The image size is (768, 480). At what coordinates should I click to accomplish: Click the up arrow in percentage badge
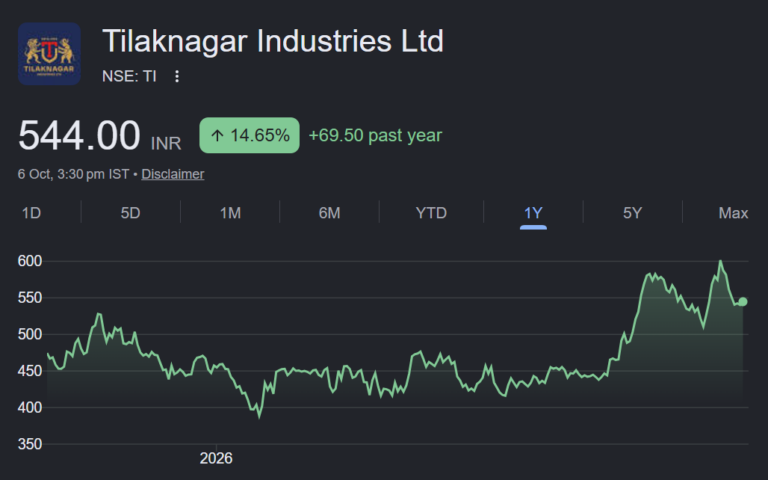point(217,136)
